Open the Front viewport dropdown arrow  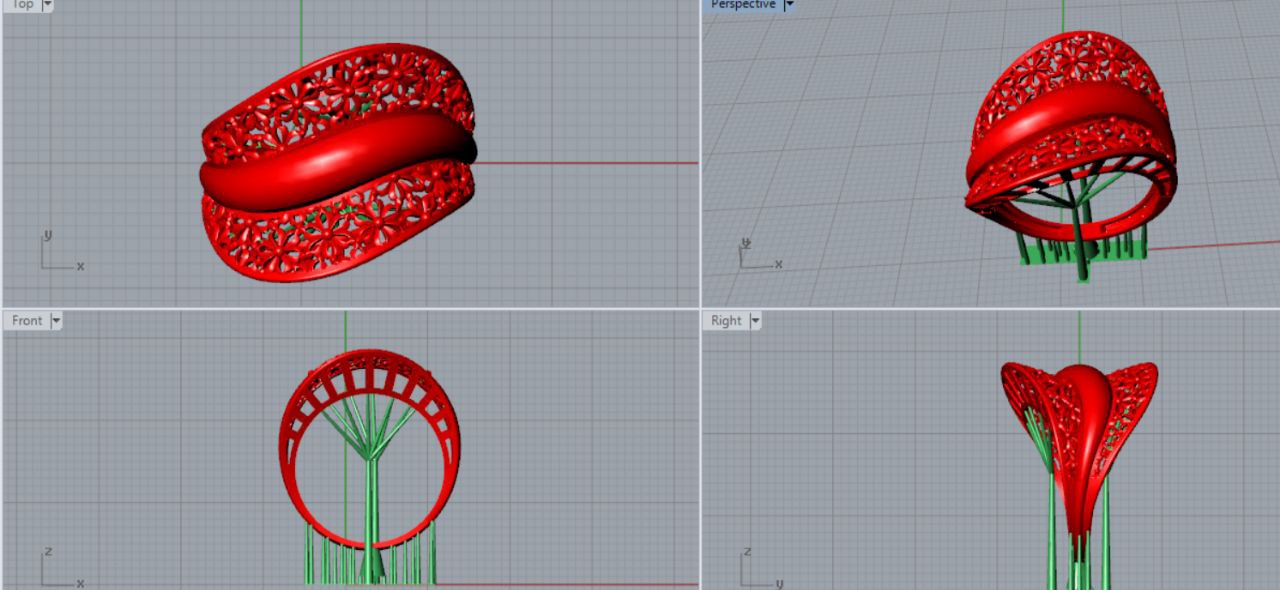coord(56,321)
